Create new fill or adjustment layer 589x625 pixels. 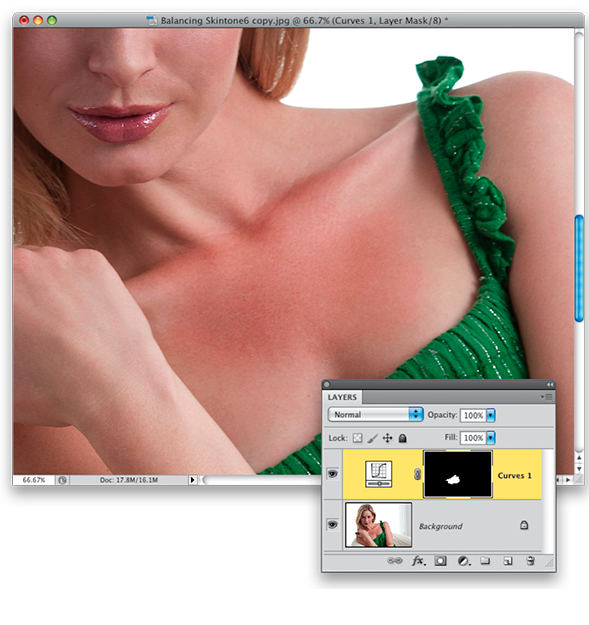pyautogui.click(x=463, y=561)
